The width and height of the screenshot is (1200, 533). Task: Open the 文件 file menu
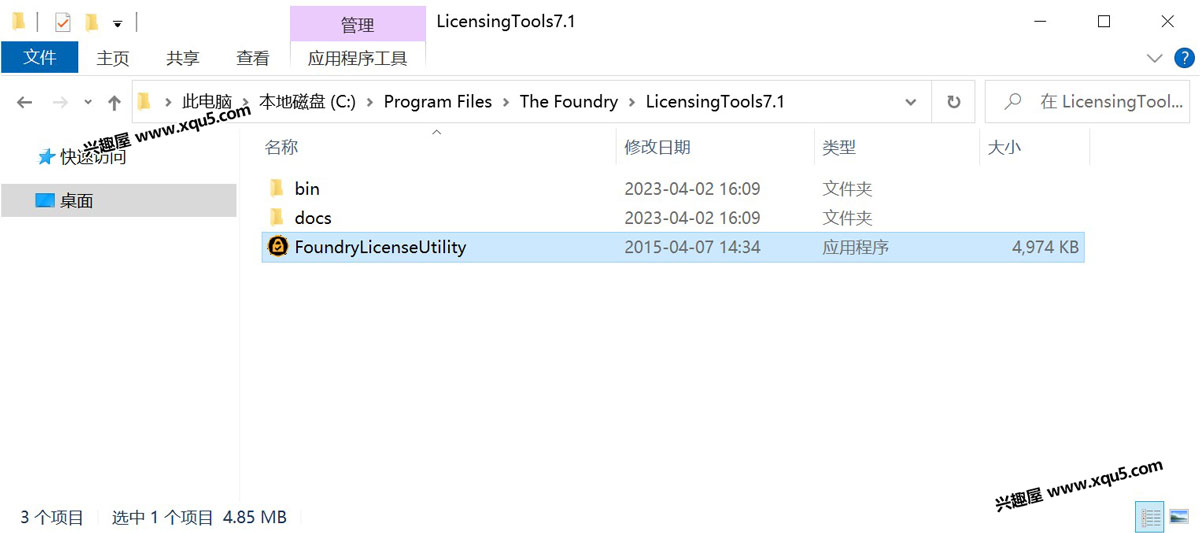(x=40, y=58)
